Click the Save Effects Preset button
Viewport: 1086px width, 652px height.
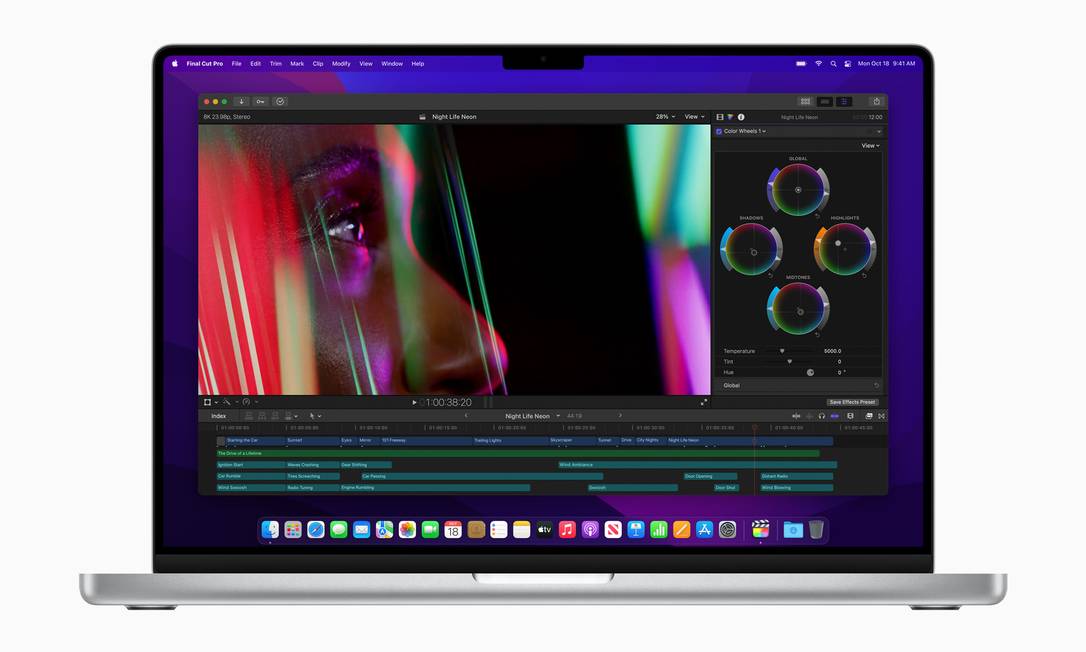click(x=853, y=402)
